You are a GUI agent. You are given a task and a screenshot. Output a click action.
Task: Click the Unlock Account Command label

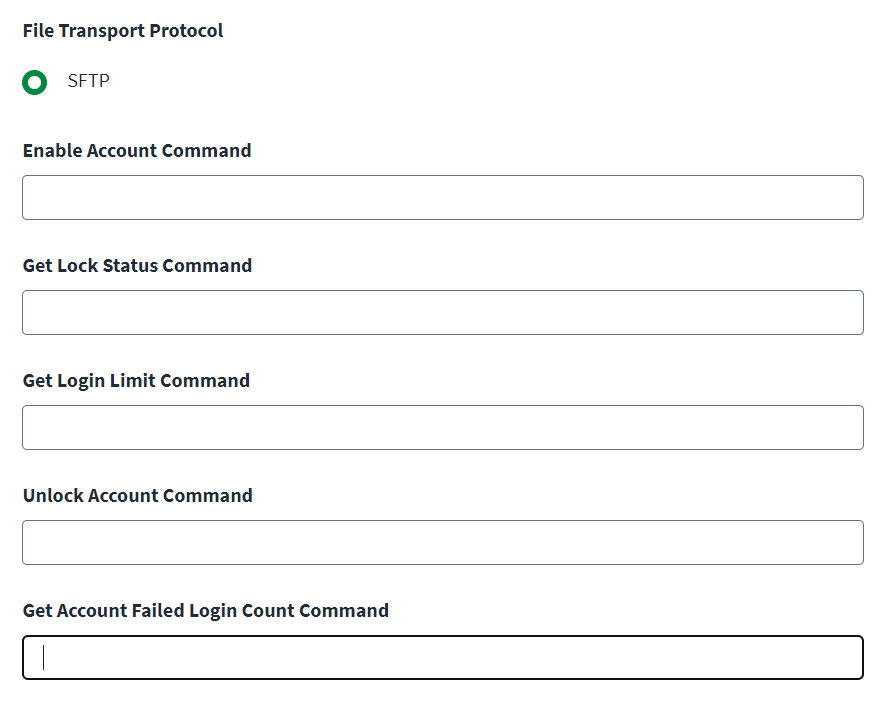[x=138, y=496]
